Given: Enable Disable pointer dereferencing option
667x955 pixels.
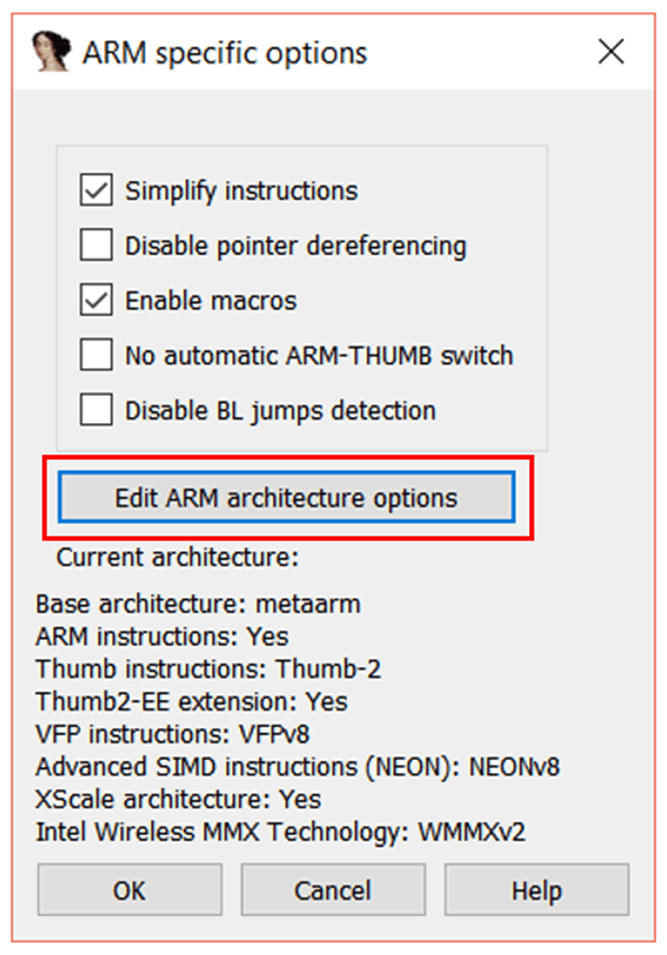Looking at the screenshot, I should click(96, 245).
